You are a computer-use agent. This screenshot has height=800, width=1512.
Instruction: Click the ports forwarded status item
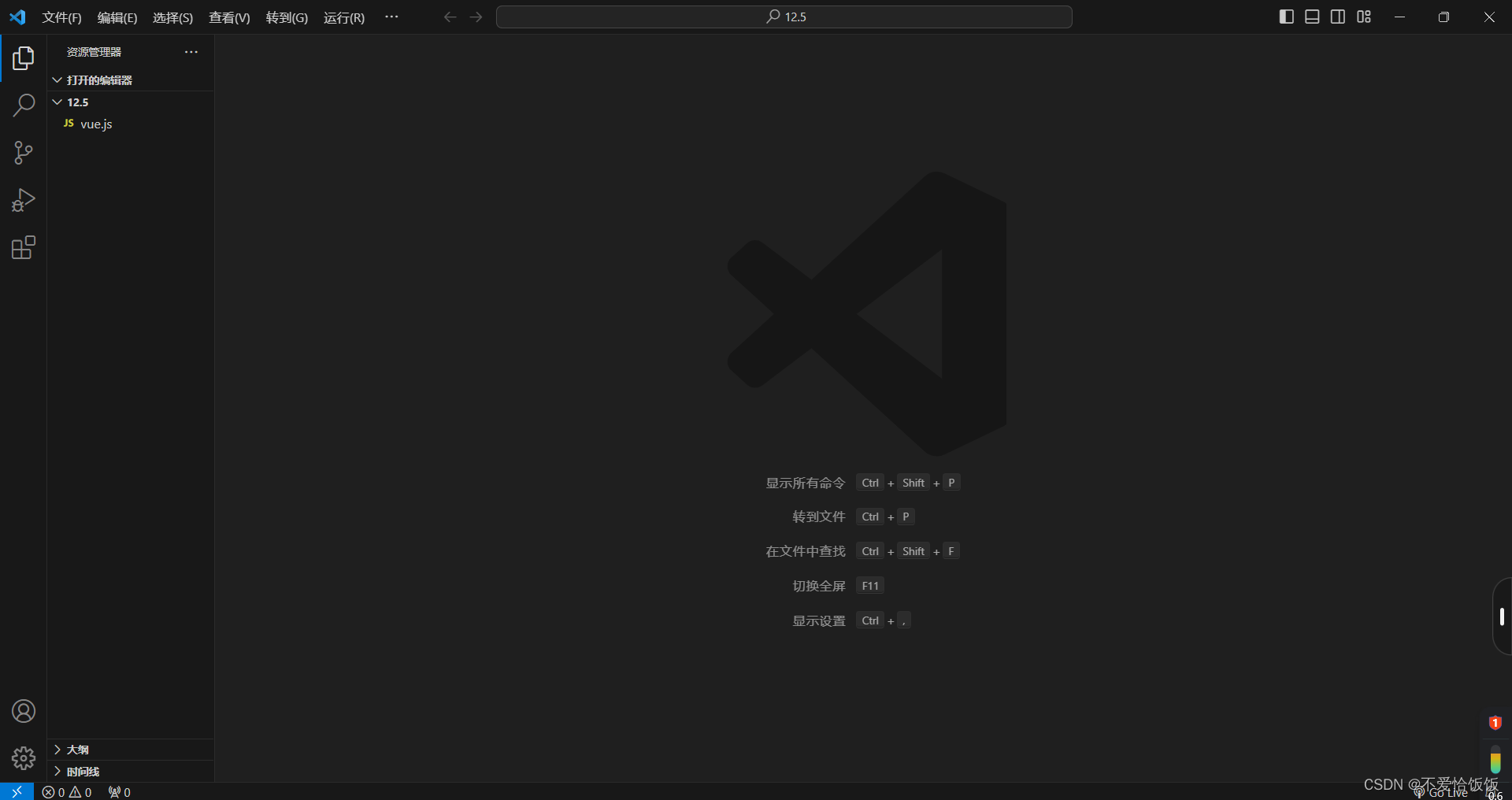(120, 792)
